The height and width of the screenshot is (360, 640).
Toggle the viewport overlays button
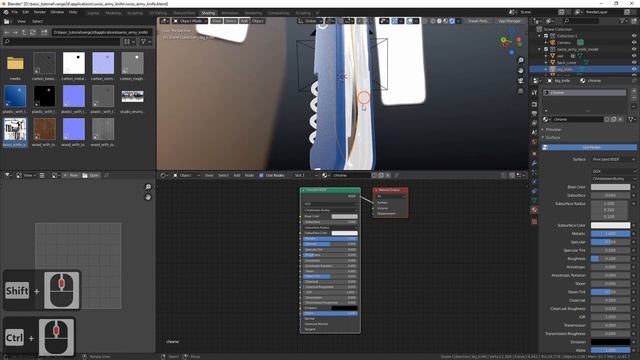410,21
